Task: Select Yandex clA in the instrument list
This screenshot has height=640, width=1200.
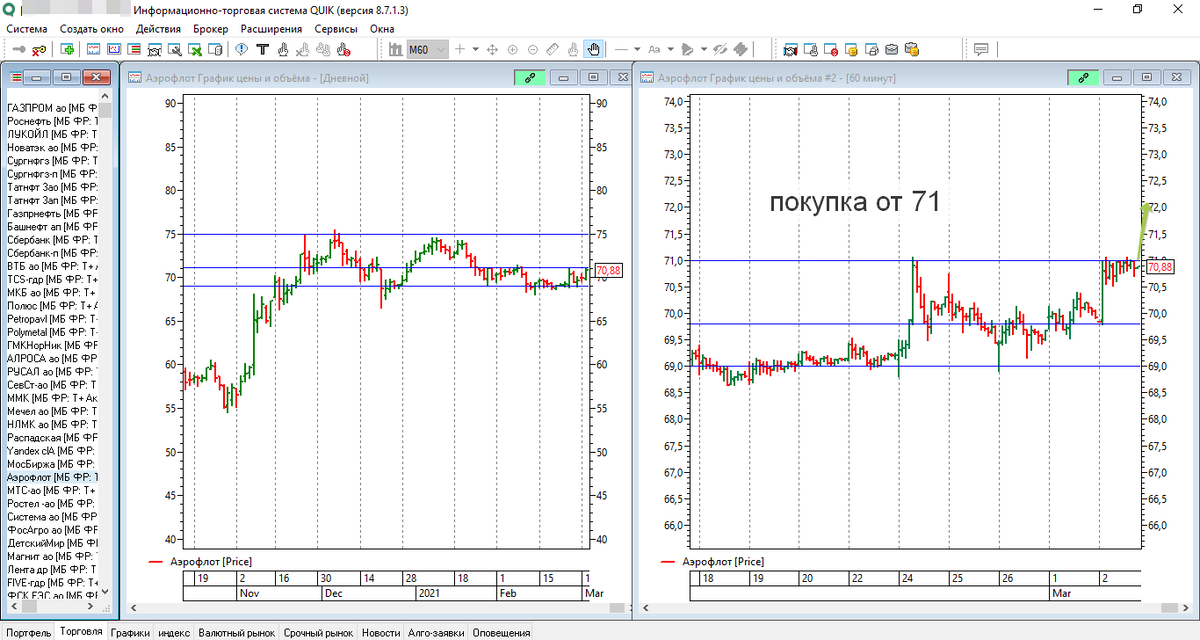Action: pos(52,451)
